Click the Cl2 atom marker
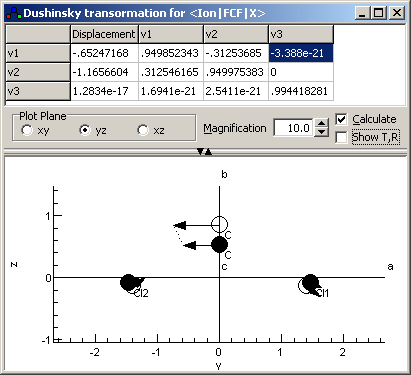The height and width of the screenshot is (375, 411). [129, 283]
